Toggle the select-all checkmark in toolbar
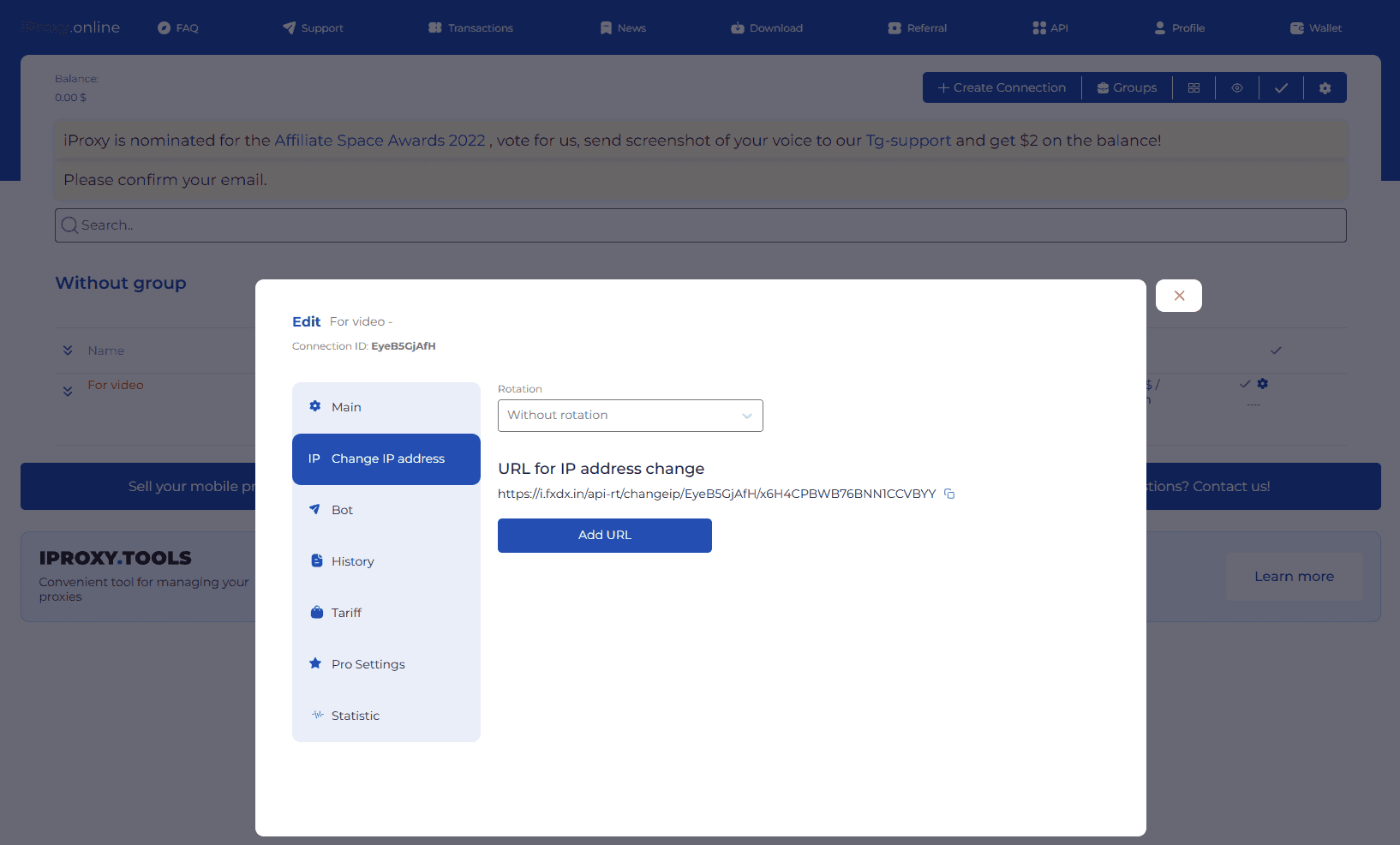This screenshot has width=1400, height=845. (1281, 87)
